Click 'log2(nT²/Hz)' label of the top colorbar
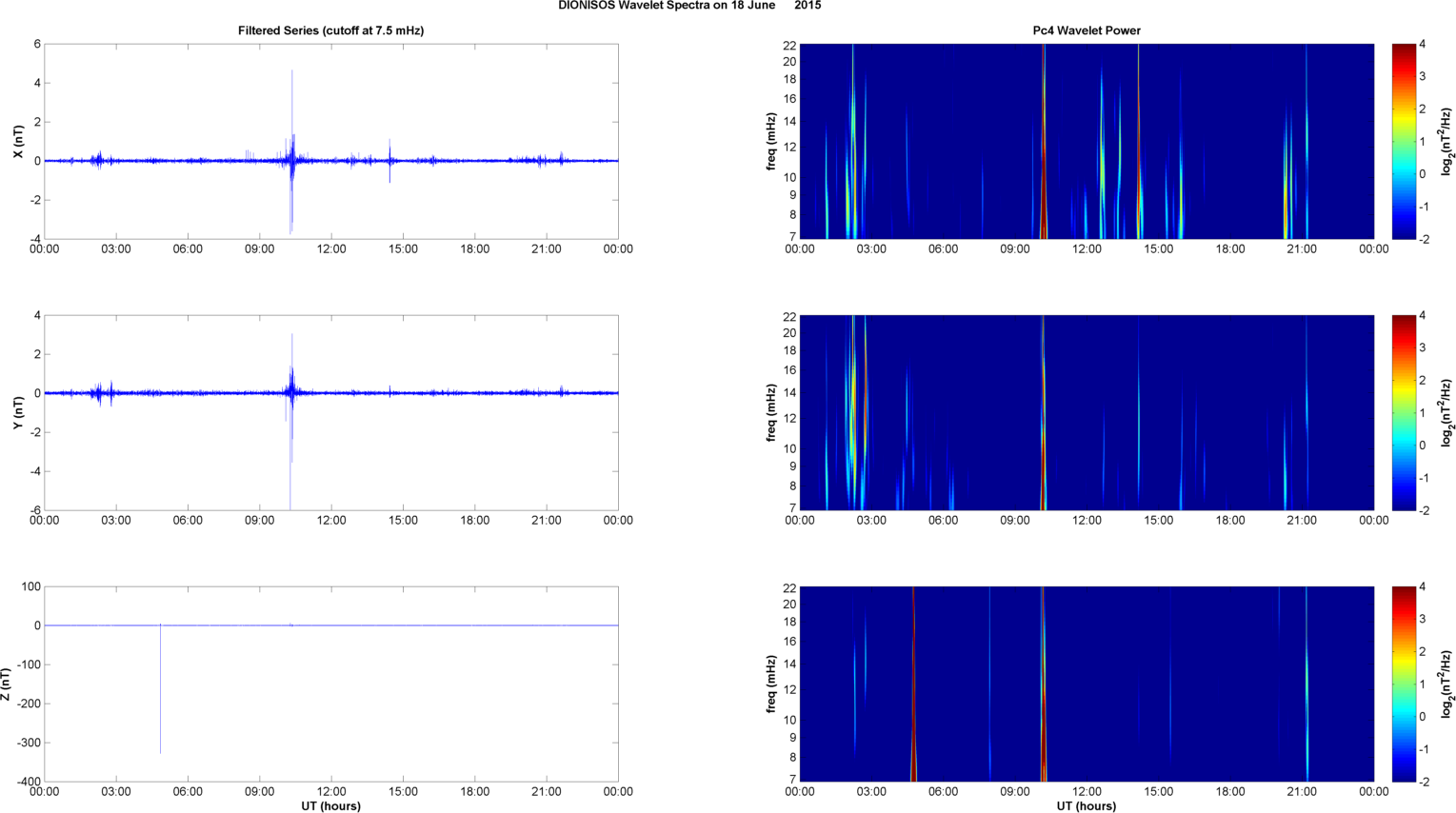 (x=1447, y=142)
